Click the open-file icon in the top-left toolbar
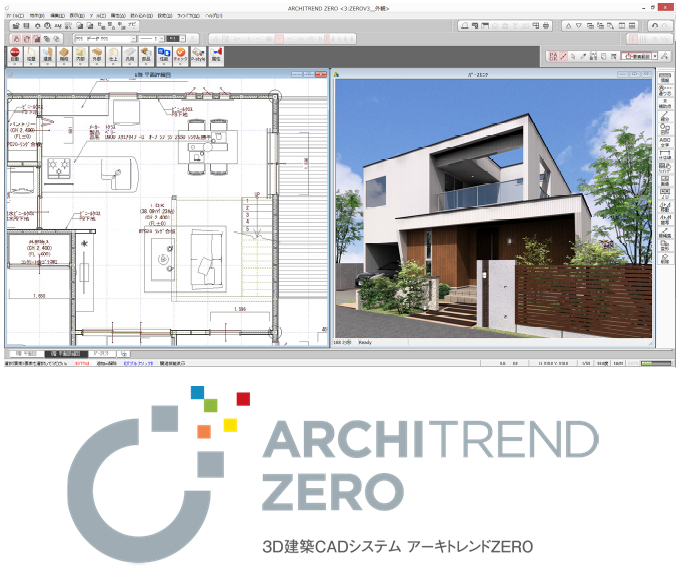This screenshot has width=677, height=576. pos(16,26)
